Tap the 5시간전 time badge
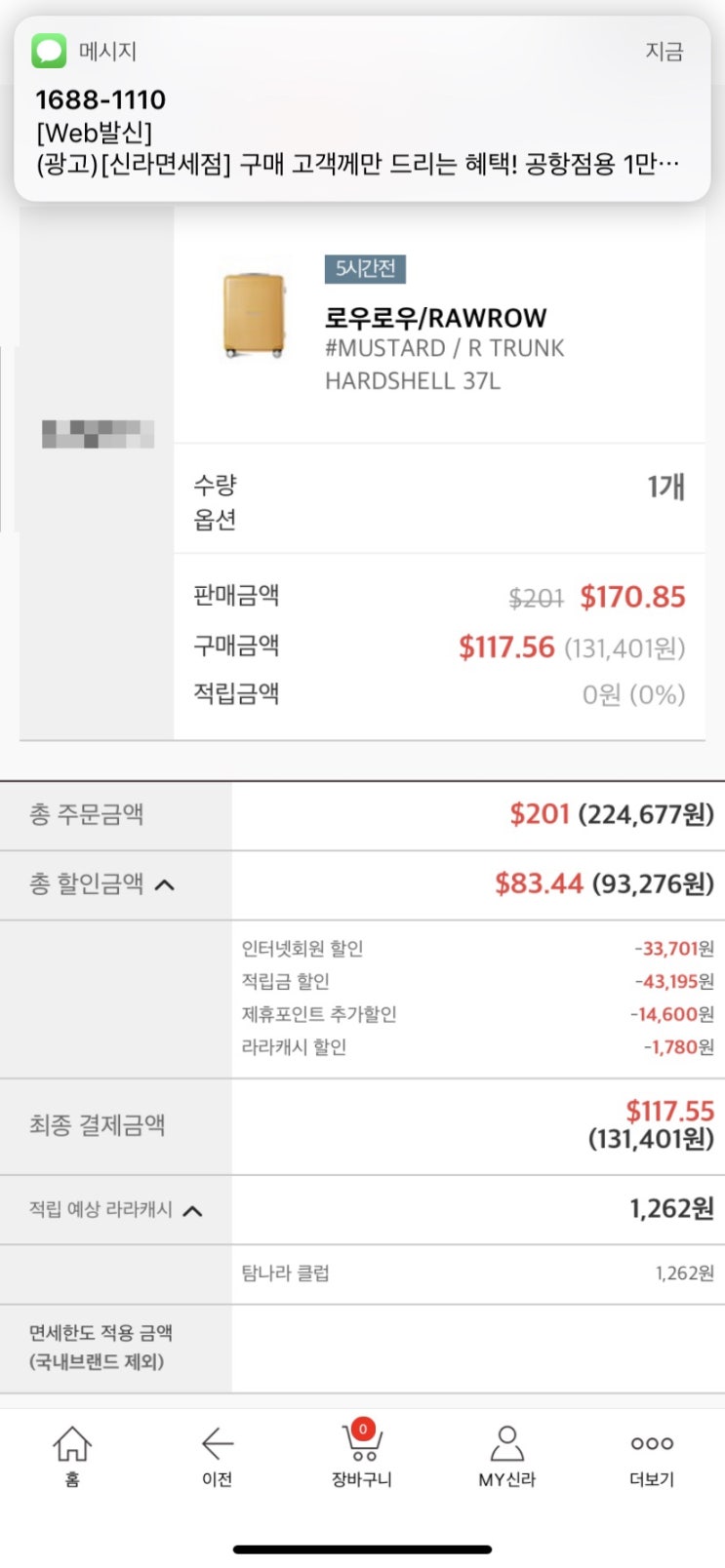The height and width of the screenshot is (1568, 725). coord(365,268)
